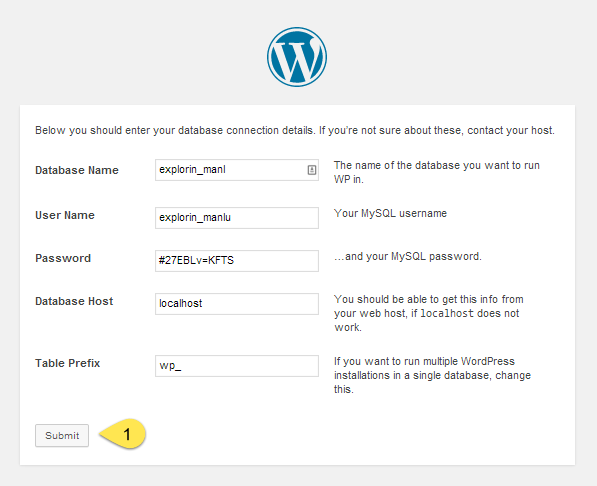Focus the Database Name input field
The width and height of the screenshot is (597, 486).
(237, 170)
